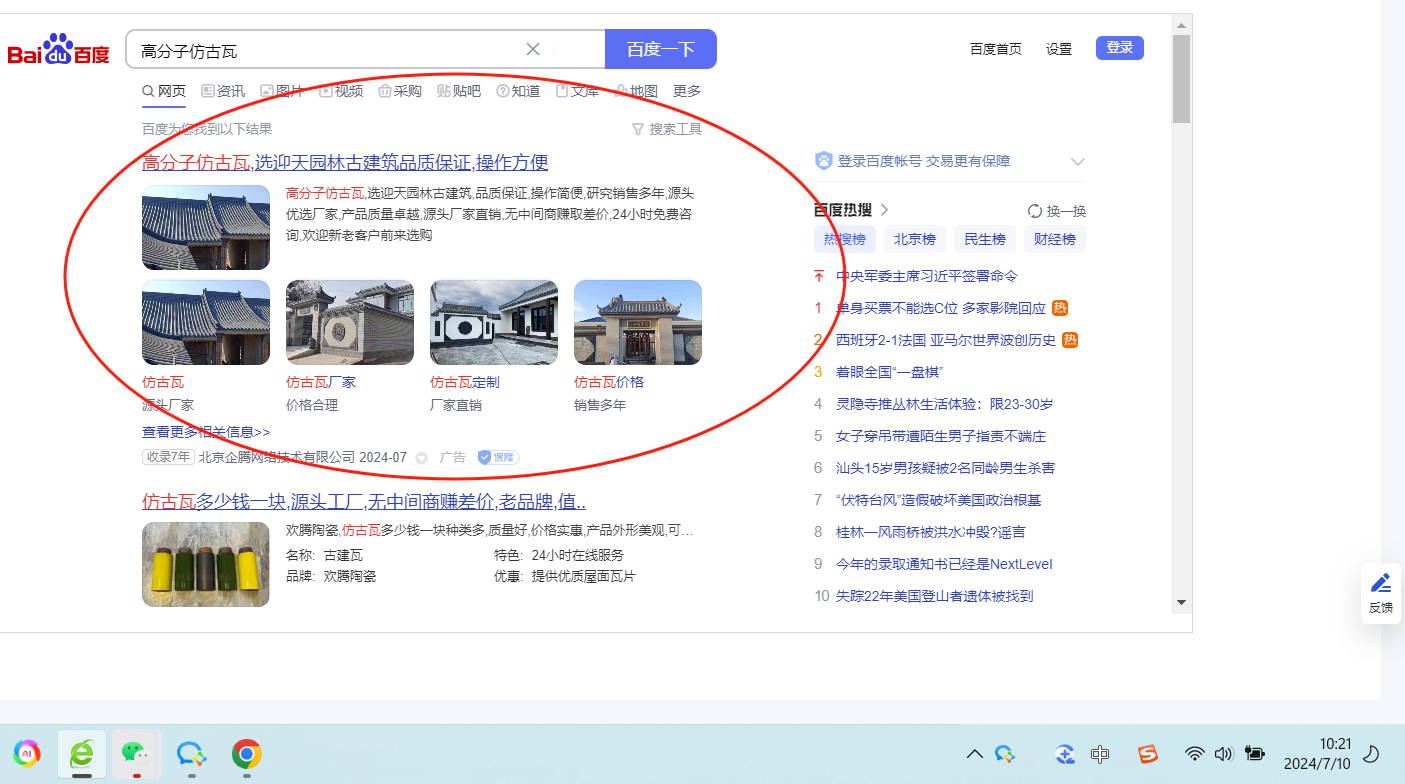Click the 登录 login button
This screenshot has height=784, width=1405.
[x=1119, y=48]
